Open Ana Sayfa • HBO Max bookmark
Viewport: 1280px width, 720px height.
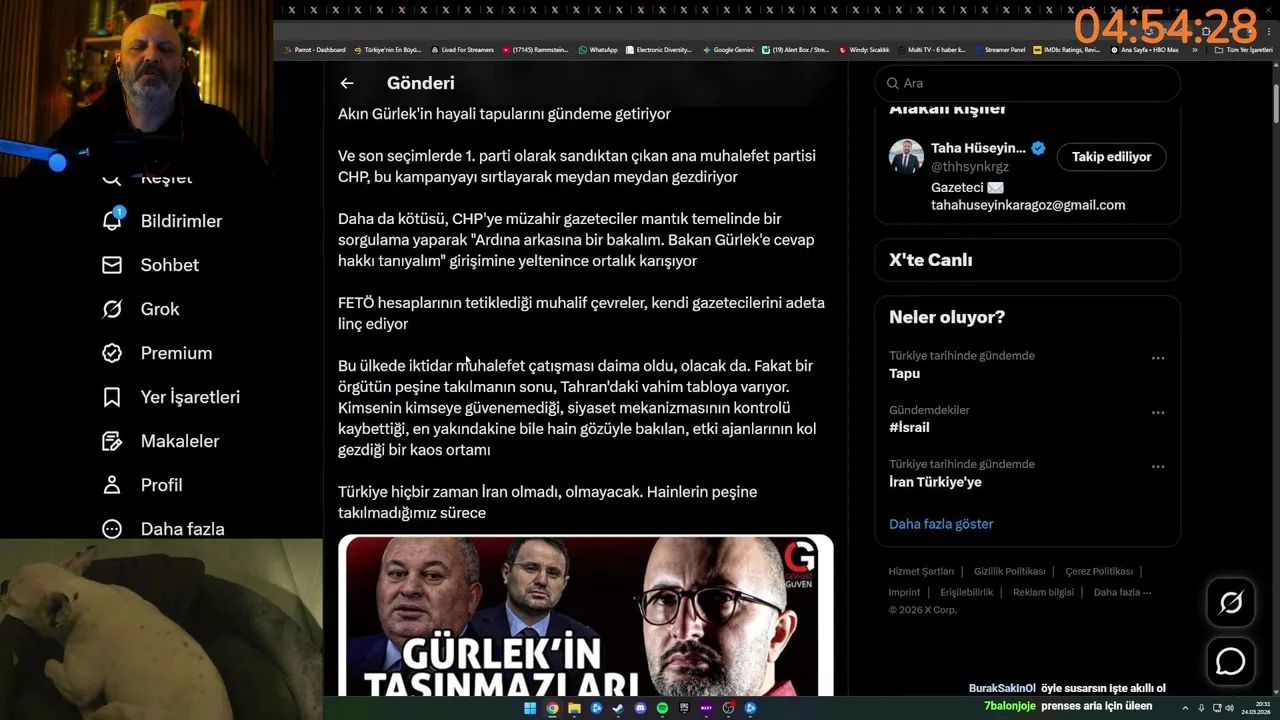pos(1145,49)
